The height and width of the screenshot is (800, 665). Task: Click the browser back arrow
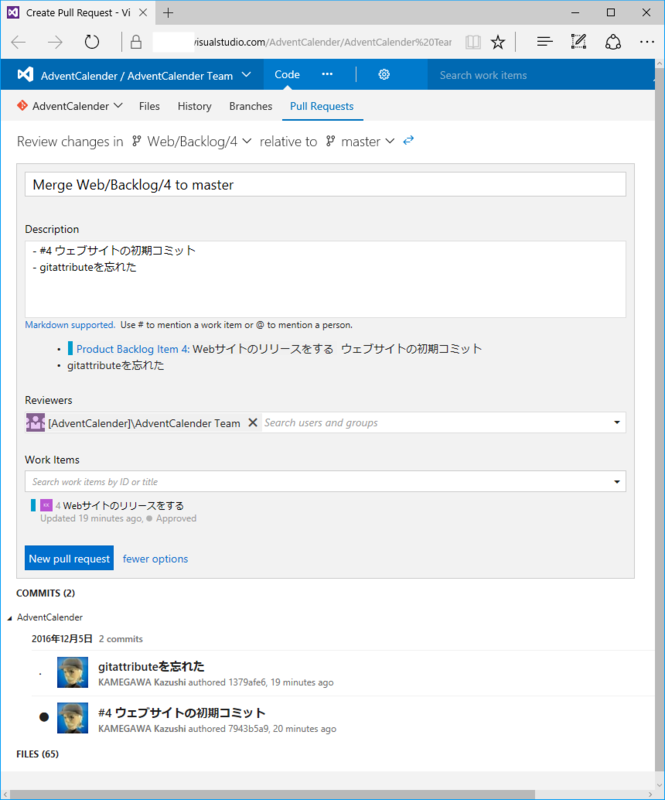[x=19, y=42]
